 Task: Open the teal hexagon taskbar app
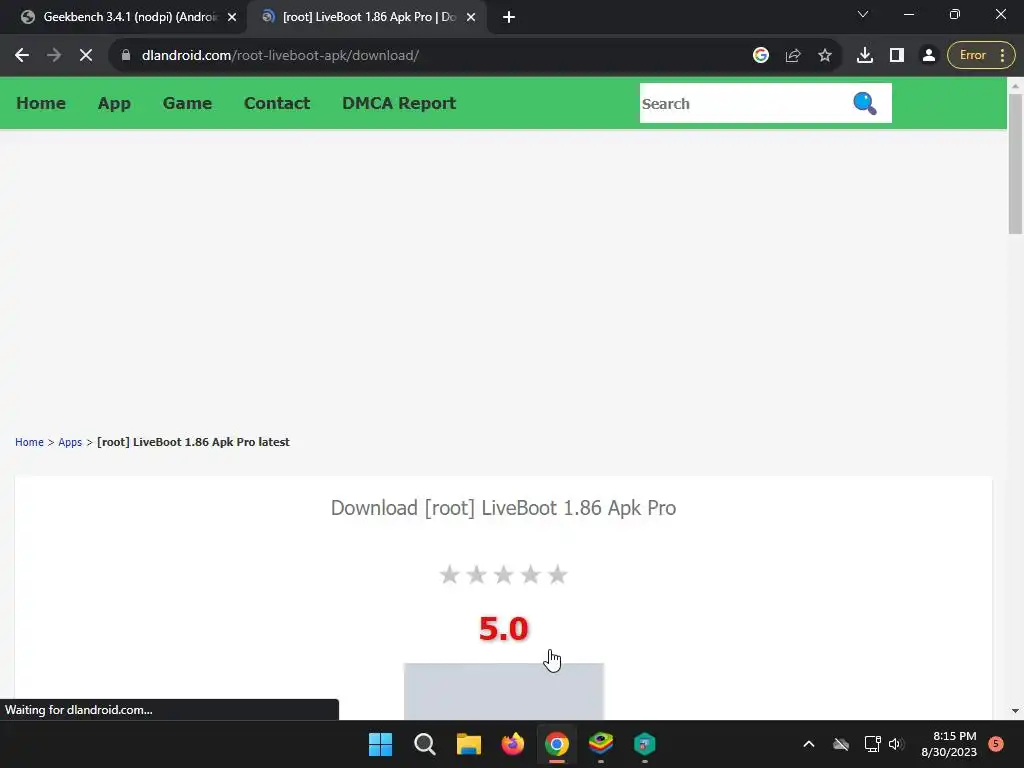tap(645, 744)
